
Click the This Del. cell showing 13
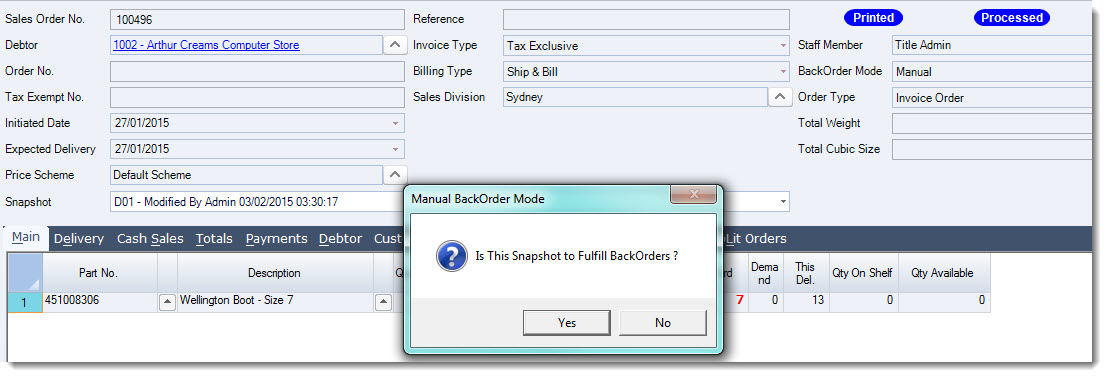(806, 302)
